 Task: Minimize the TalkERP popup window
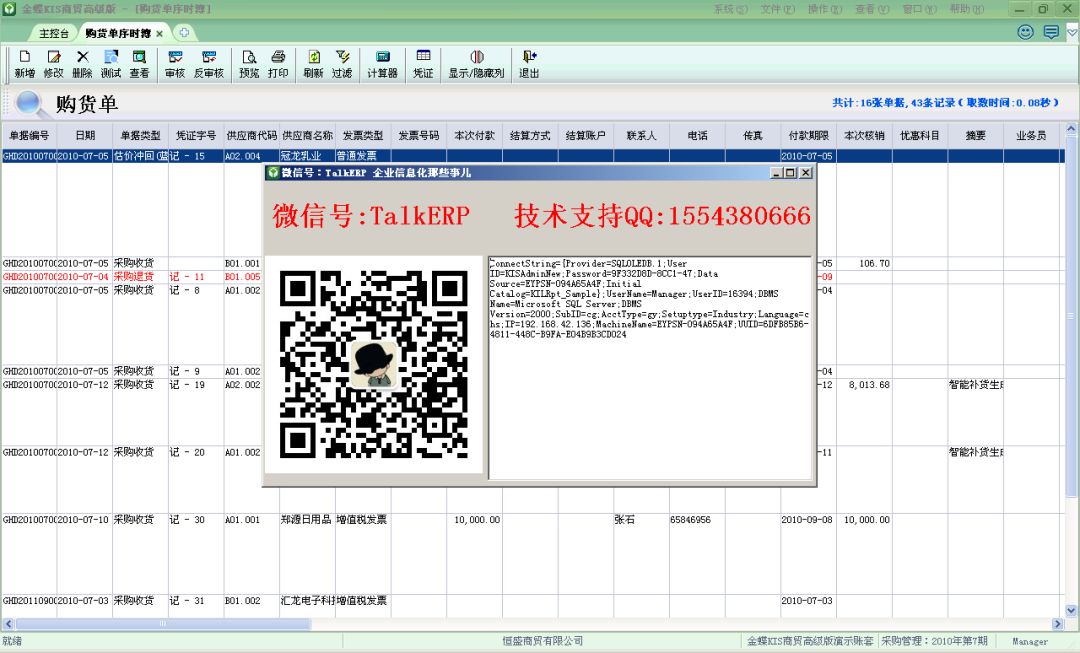click(x=776, y=173)
